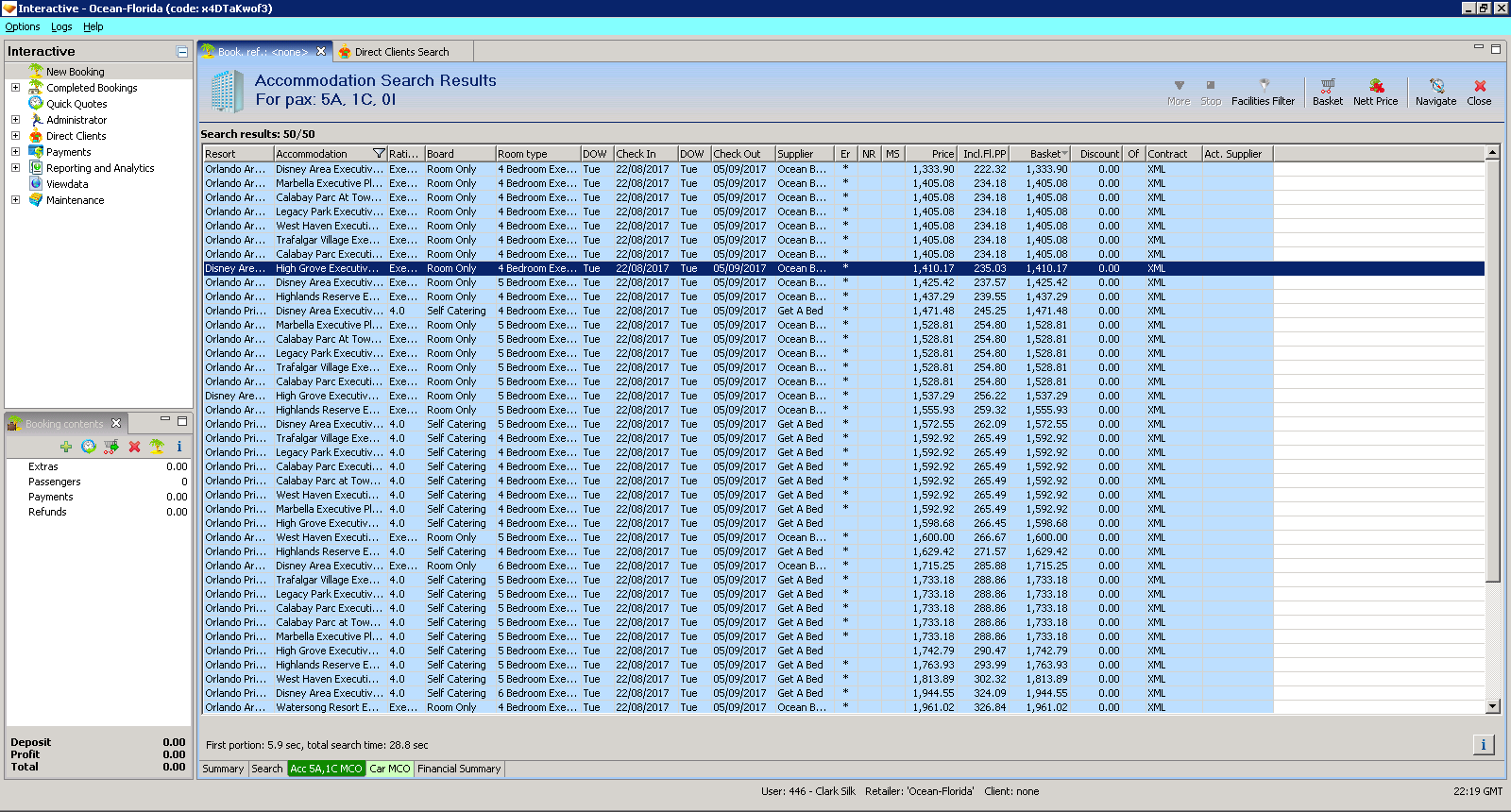Click the clock icon in Booking contents toolbar
This screenshot has width=1511, height=812.
[88, 447]
